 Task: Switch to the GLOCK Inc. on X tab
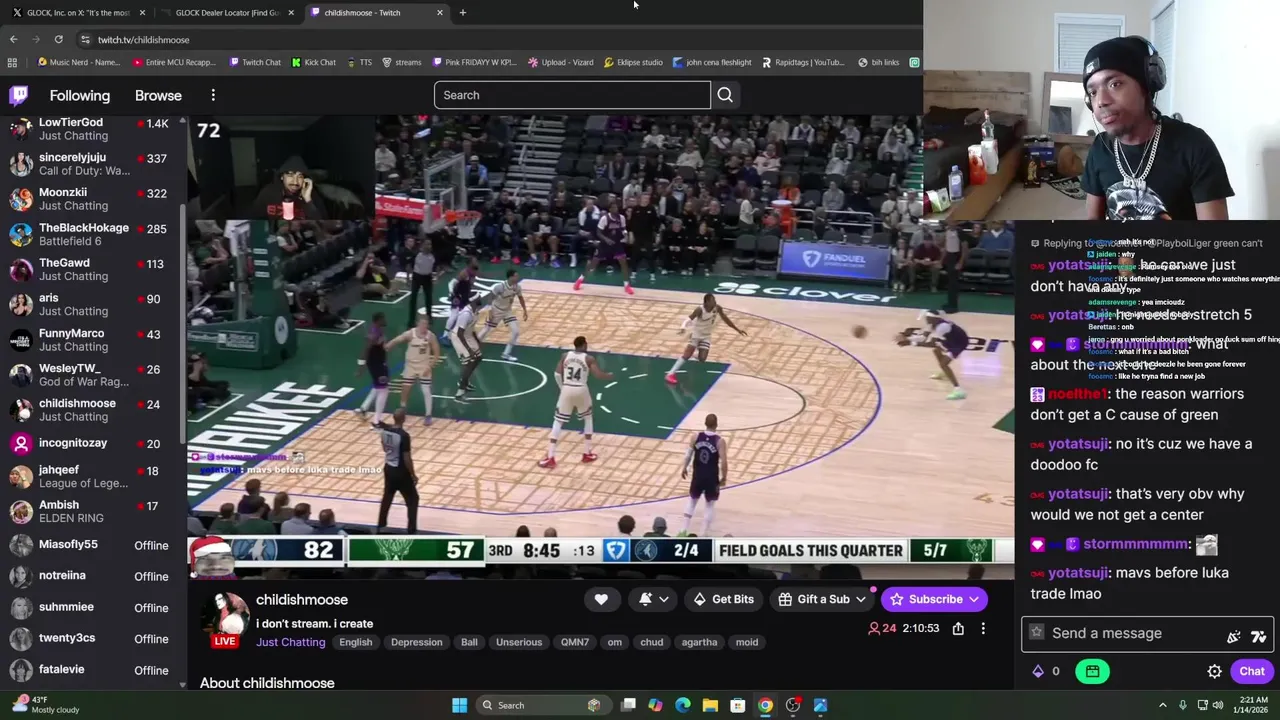[x=78, y=13]
